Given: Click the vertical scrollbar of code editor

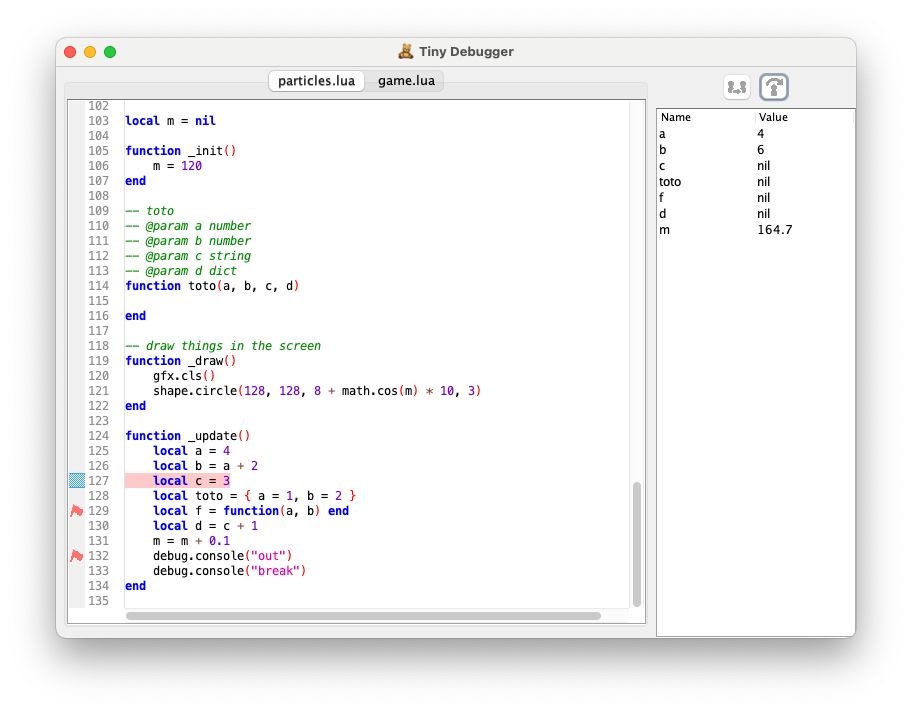Looking at the screenshot, I should 637,543.
